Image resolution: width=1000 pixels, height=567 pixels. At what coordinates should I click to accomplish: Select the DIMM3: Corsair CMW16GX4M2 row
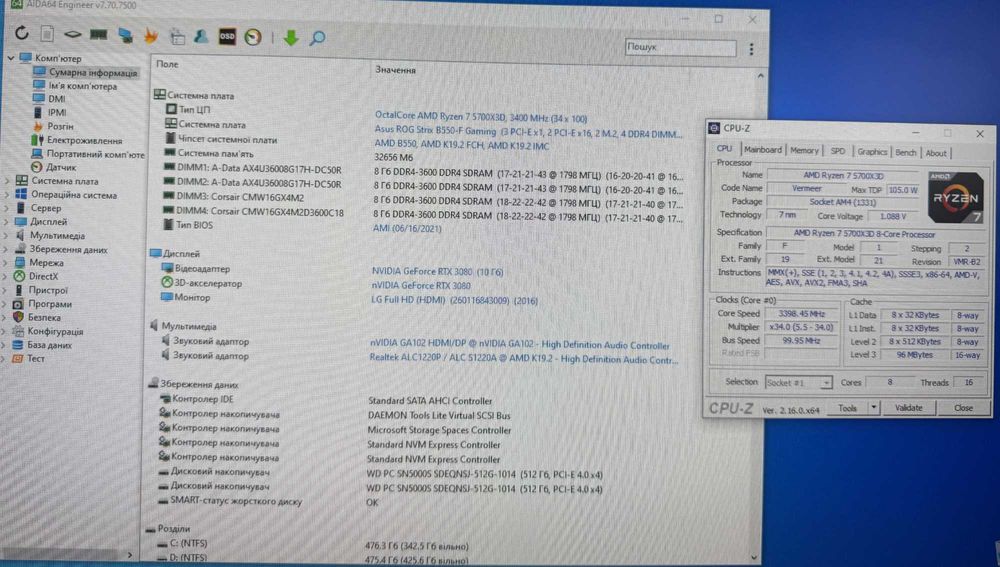pos(421,199)
